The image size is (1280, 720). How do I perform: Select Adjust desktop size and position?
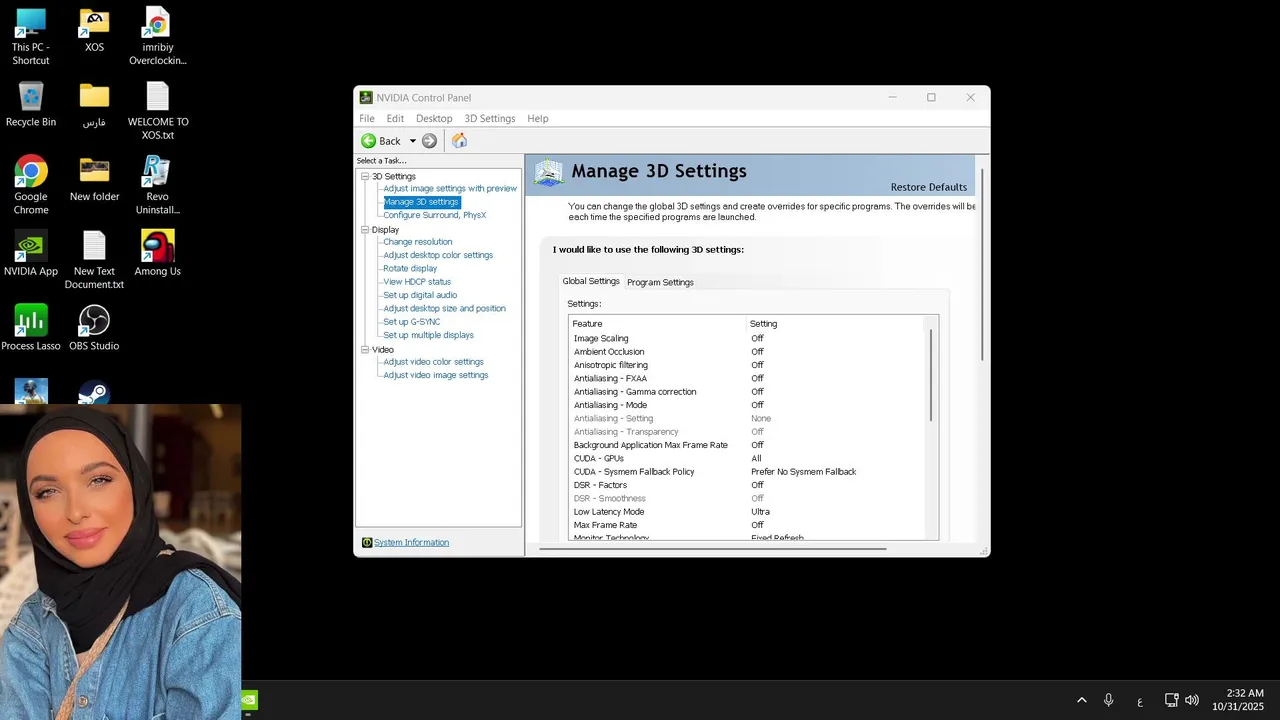point(444,308)
